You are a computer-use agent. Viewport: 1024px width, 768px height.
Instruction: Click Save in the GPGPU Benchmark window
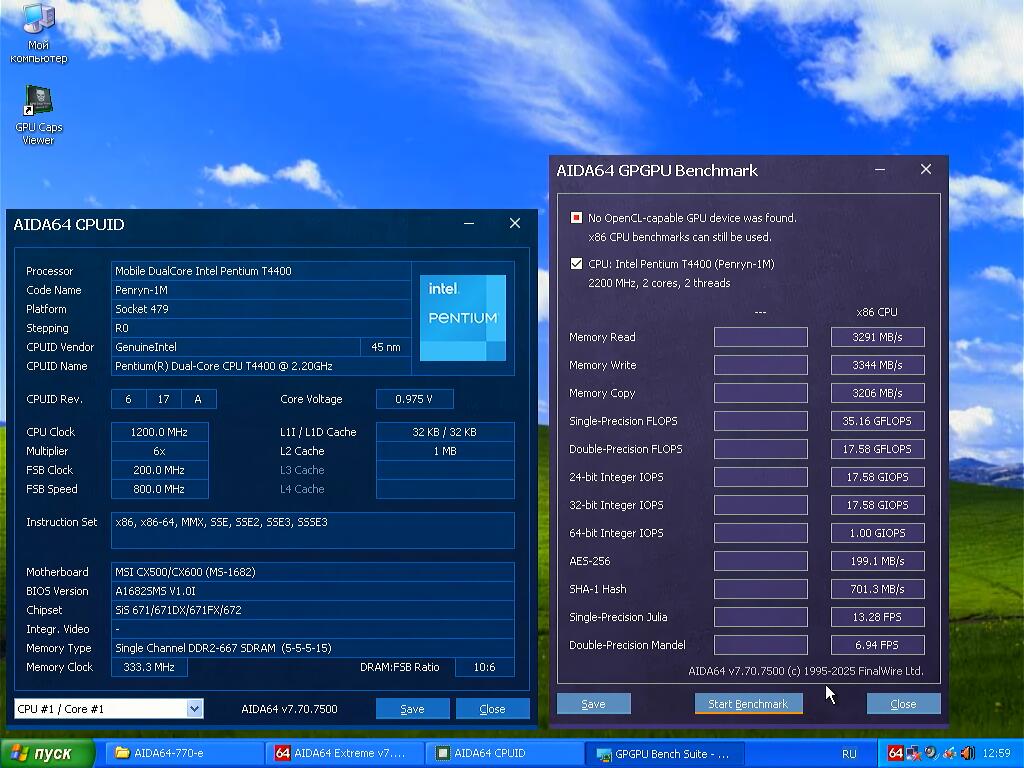click(593, 704)
